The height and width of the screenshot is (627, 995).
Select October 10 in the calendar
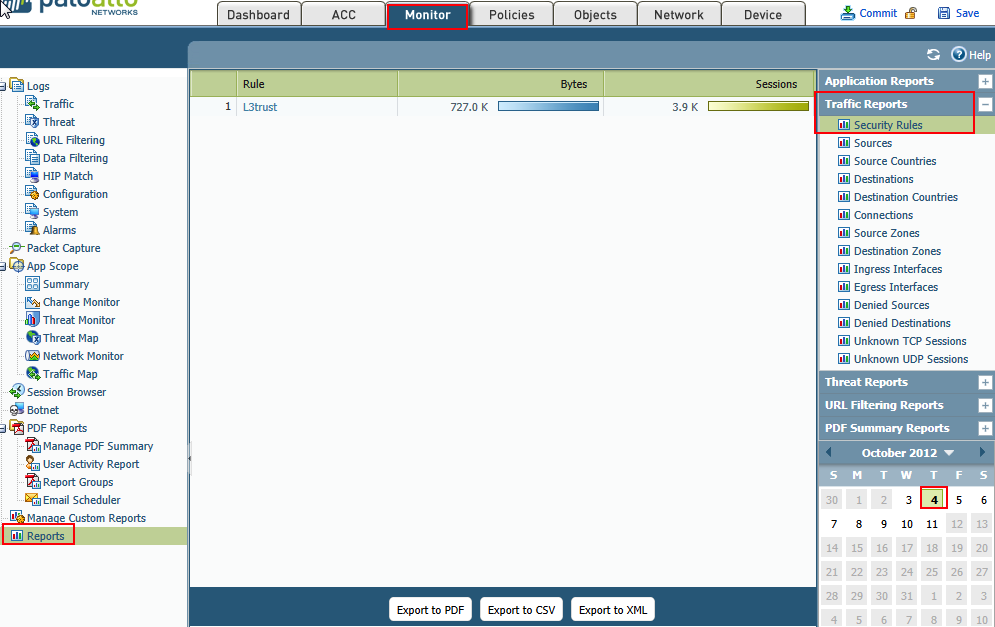click(907, 524)
